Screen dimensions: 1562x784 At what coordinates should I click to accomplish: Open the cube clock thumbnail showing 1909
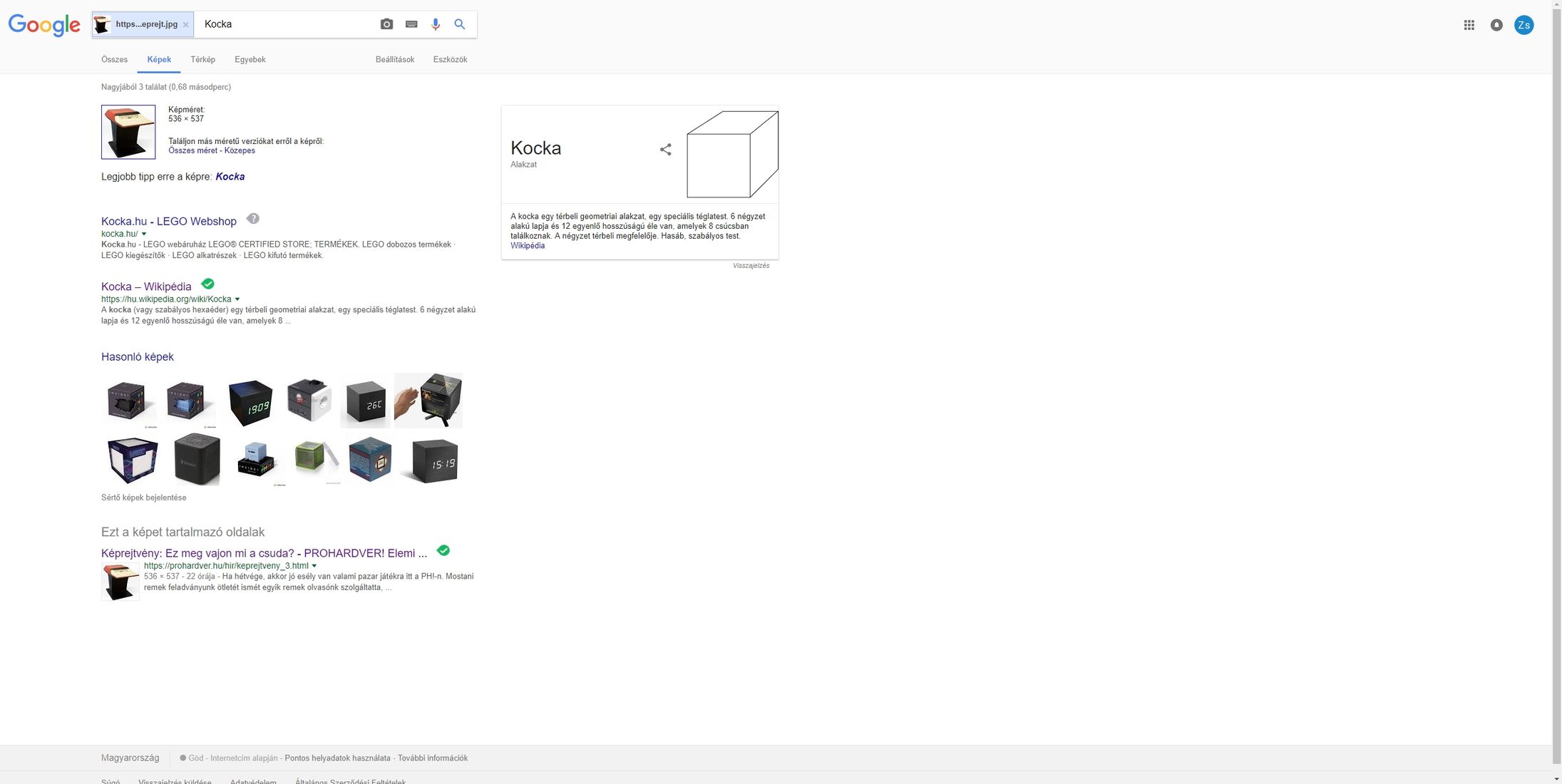pyautogui.click(x=250, y=403)
